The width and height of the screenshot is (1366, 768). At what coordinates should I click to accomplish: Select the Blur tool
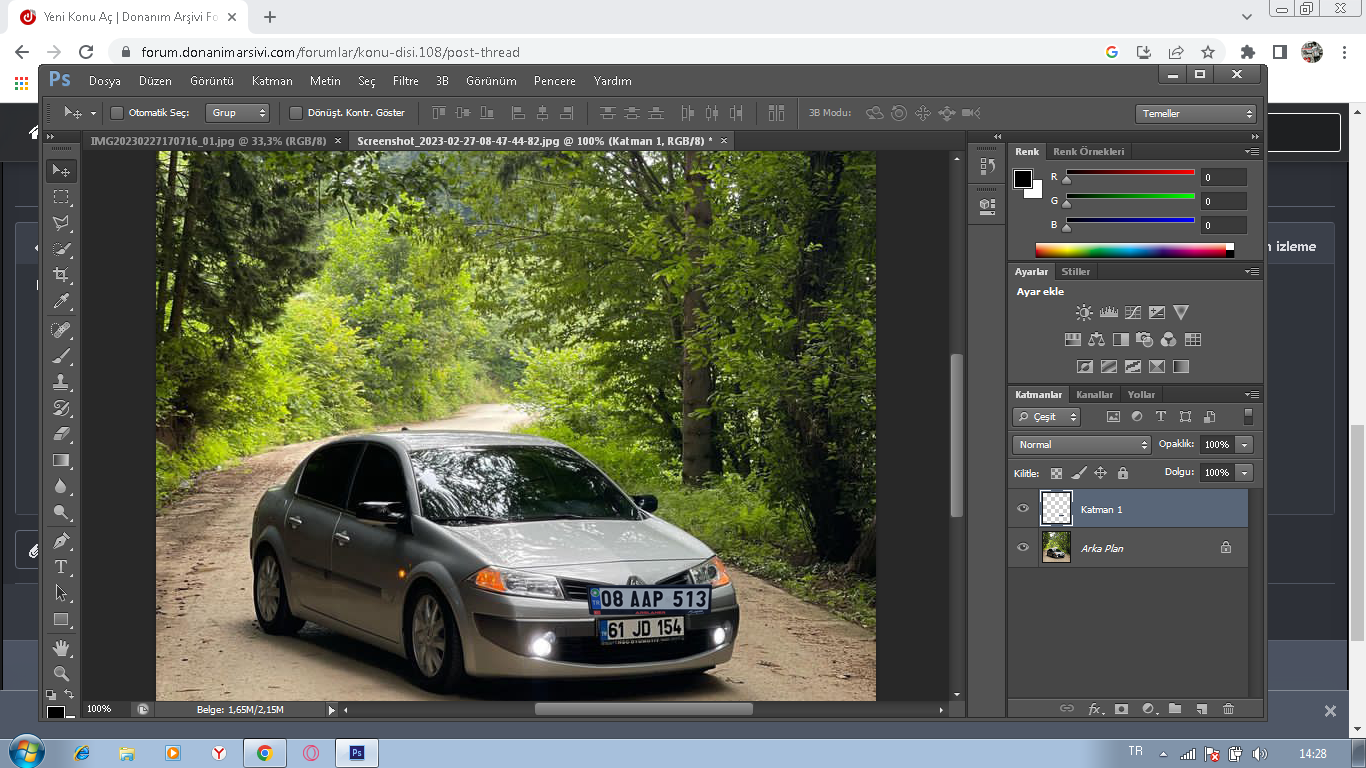[61, 486]
